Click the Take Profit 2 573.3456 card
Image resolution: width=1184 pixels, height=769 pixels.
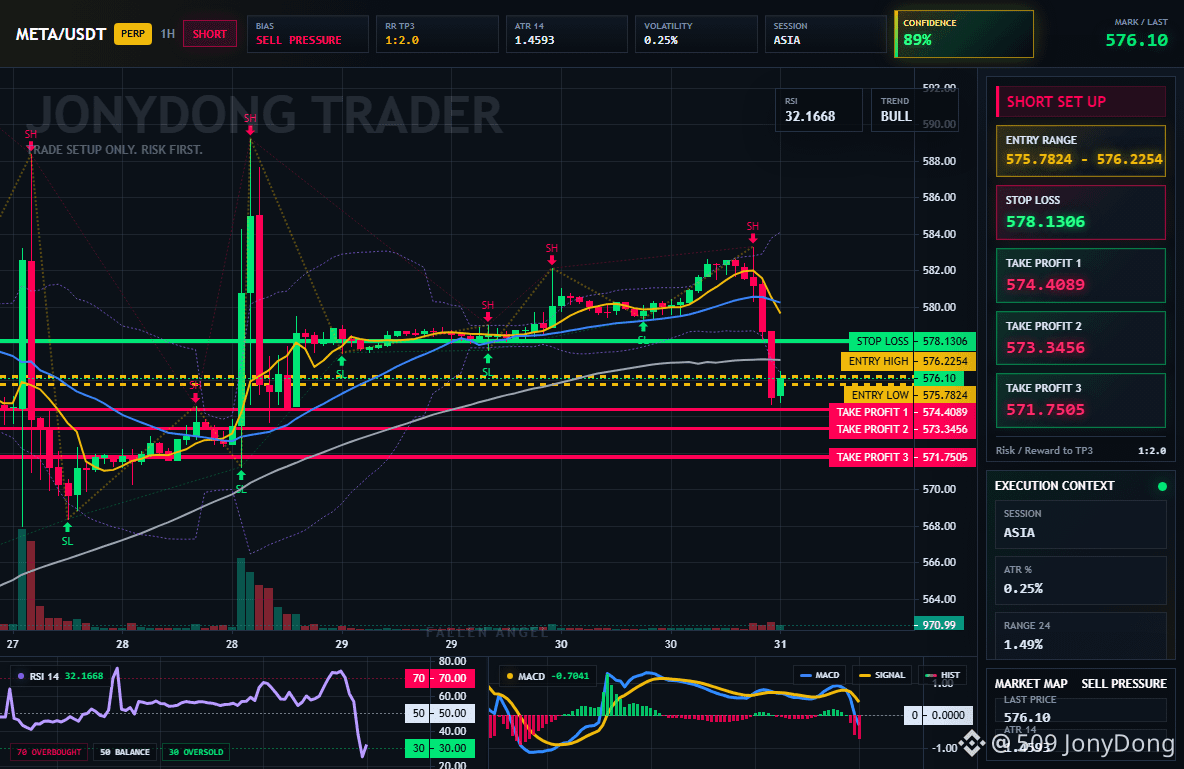[1081, 338]
